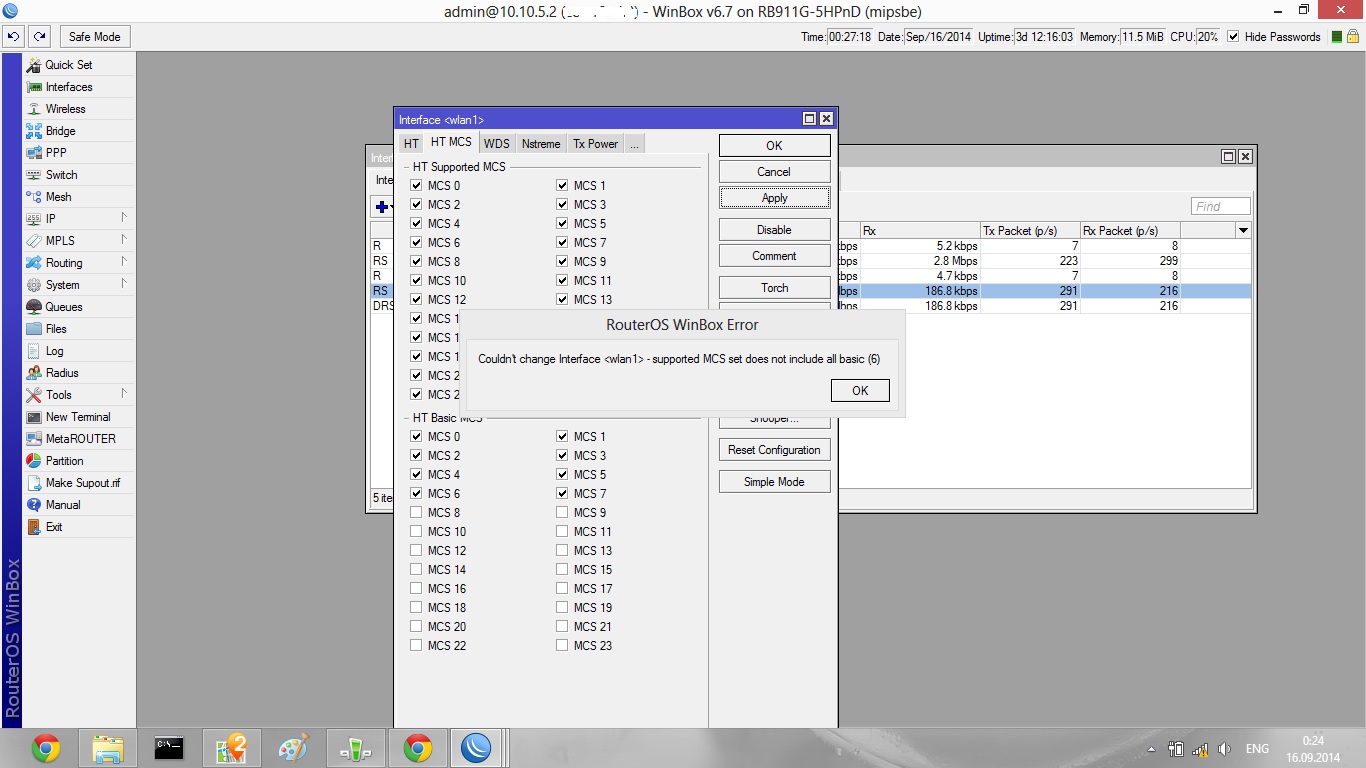The height and width of the screenshot is (768, 1366).
Task: Open the Bridge section icon in sidebar
Action: [34, 131]
